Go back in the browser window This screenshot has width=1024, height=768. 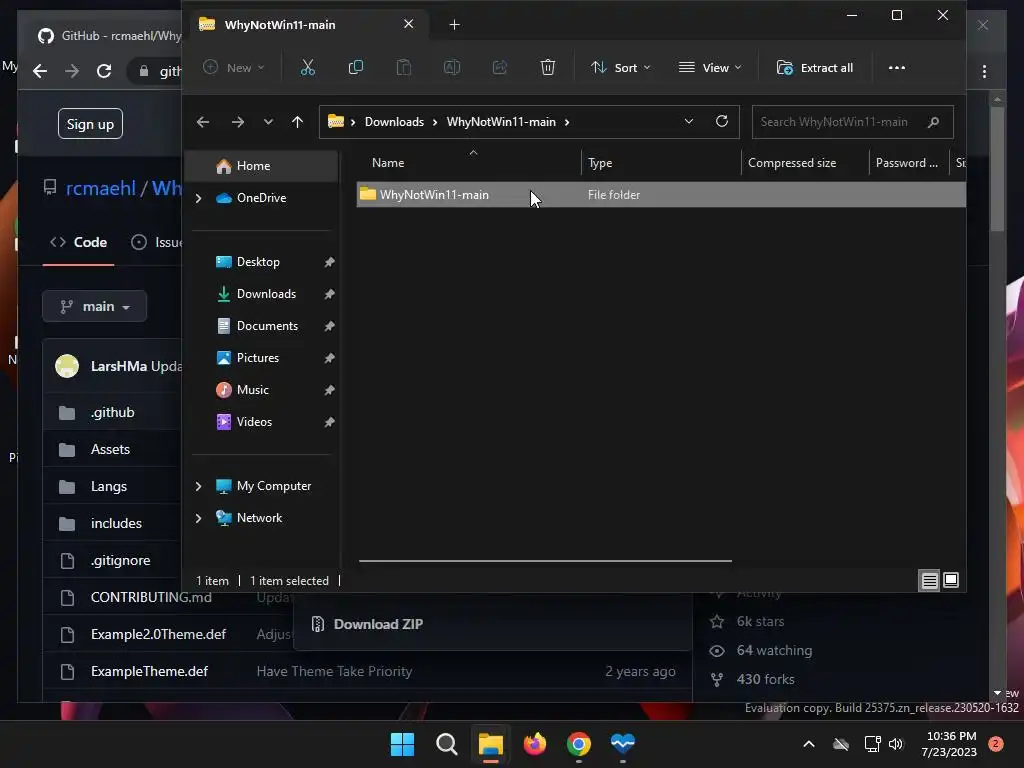40,71
